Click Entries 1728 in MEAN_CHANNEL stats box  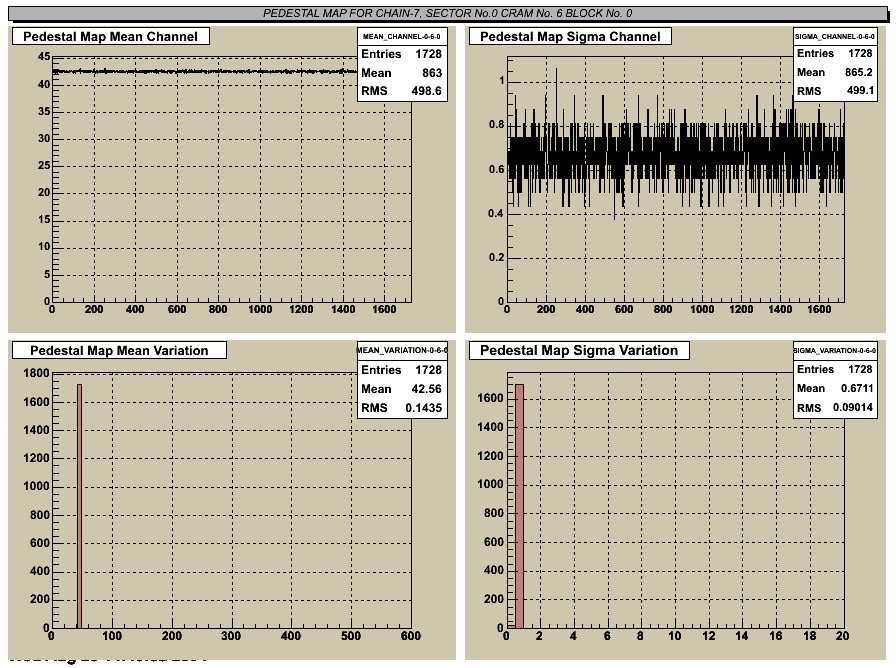pyautogui.click(x=402, y=54)
